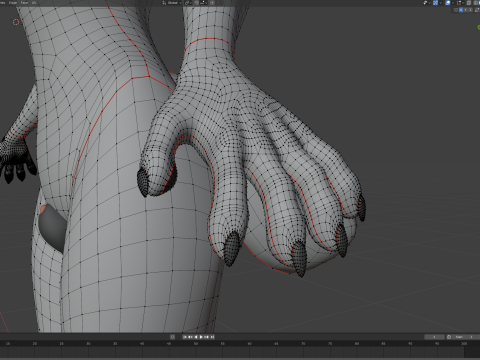Open the UV menu in header
The image size is (480, 360).
[34, 3]
